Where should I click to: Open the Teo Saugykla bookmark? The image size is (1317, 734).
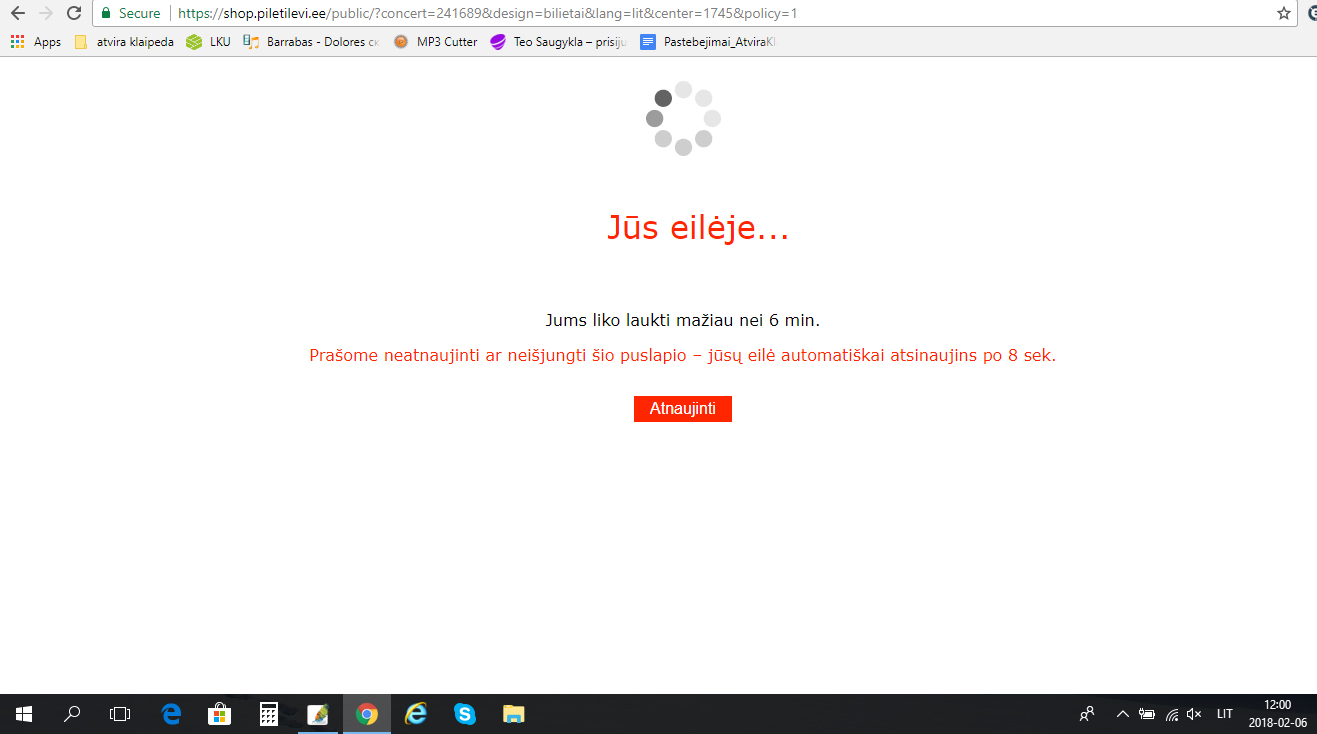pos(558,42)
